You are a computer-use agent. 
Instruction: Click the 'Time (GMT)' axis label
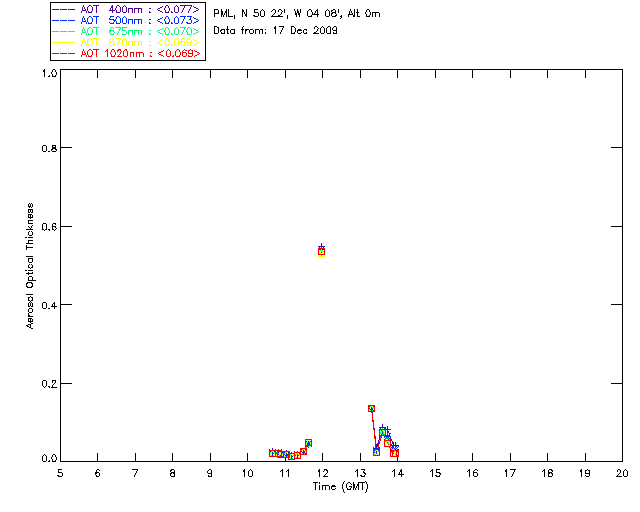click(340, 487)
